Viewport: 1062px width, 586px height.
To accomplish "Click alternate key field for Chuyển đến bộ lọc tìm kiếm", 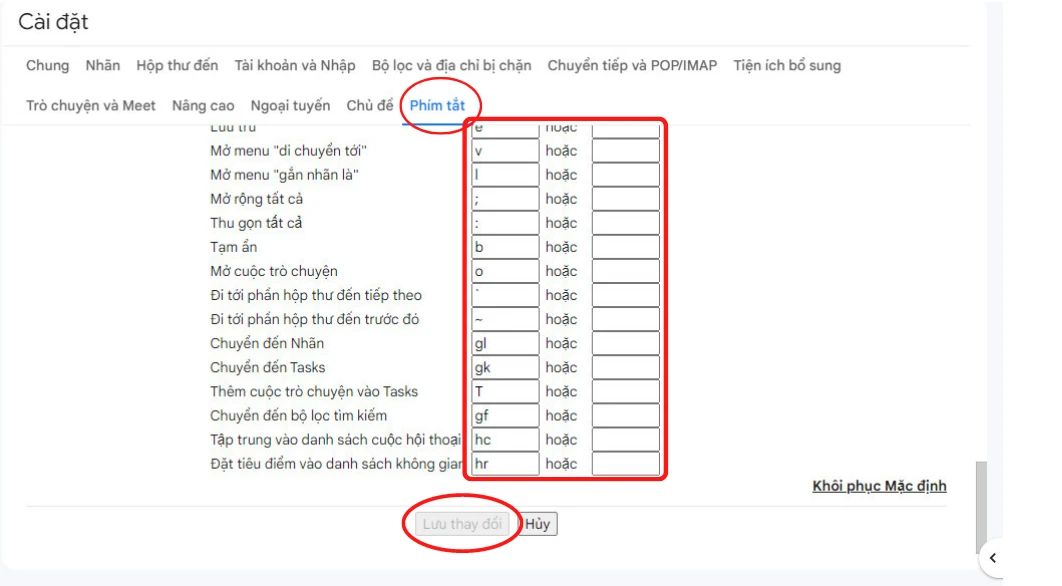I will click(626, 415).
